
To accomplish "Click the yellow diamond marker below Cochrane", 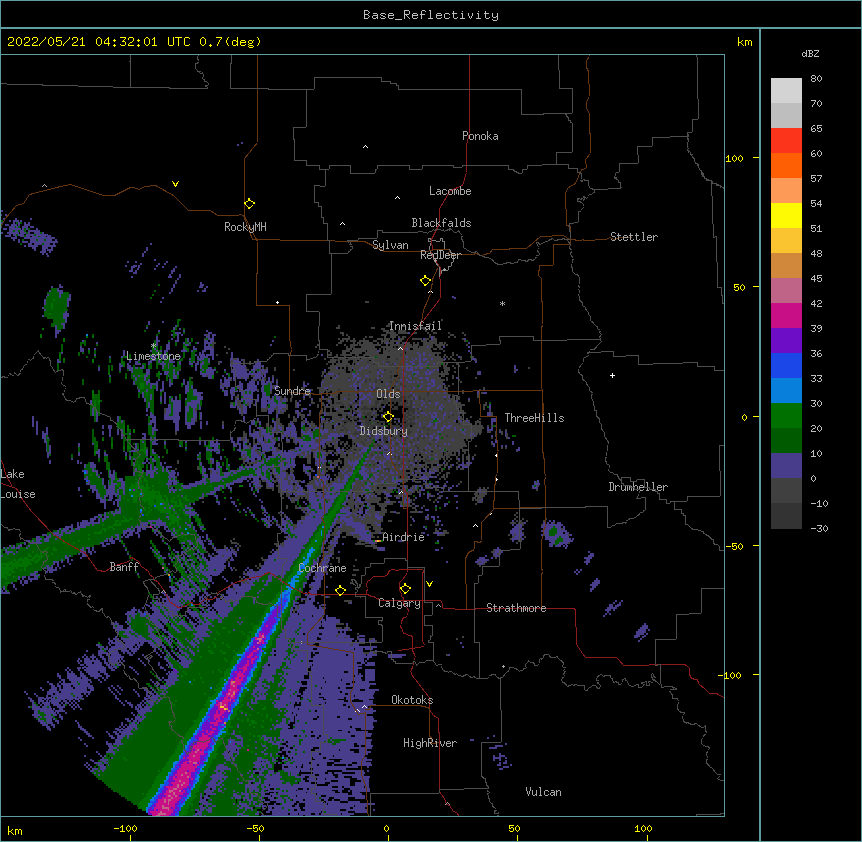I will pyautogui.click(x=340, y=591).
